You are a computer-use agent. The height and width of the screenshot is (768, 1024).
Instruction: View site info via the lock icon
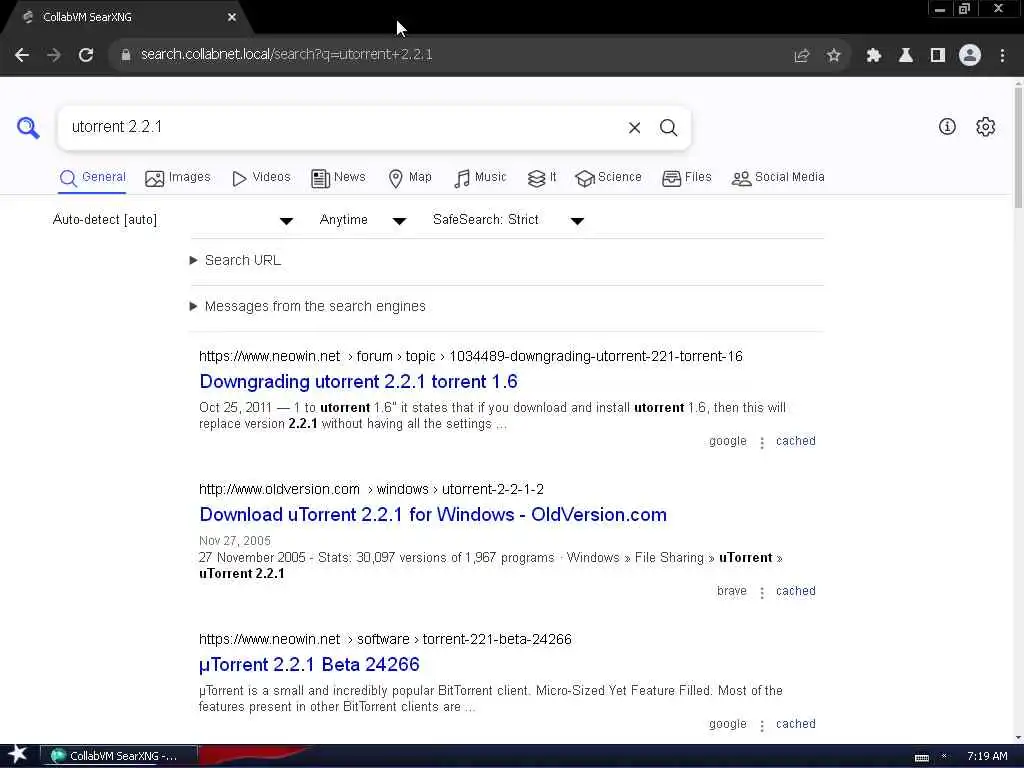coord(125,55)
